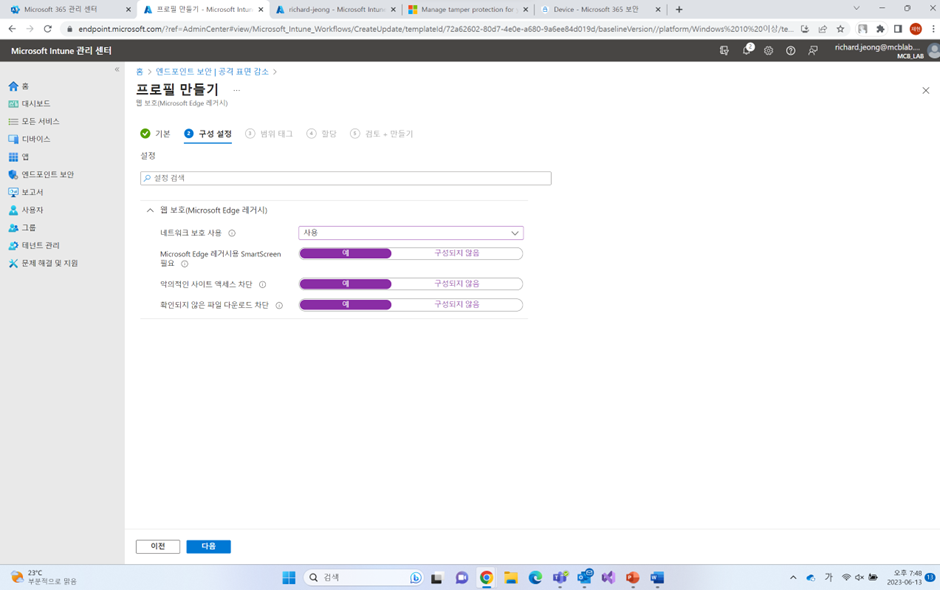
Task: Open PowerPoint from the taskbar
Action: pyautogui.click(x=632, y=577)
